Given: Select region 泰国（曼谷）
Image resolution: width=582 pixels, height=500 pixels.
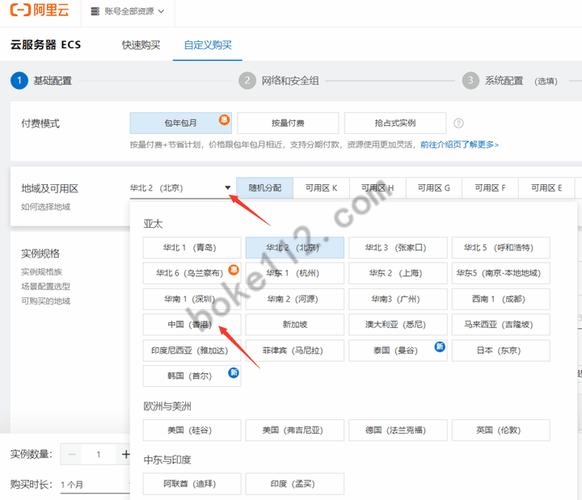Looking at the screenshot, I should point(398,350).
